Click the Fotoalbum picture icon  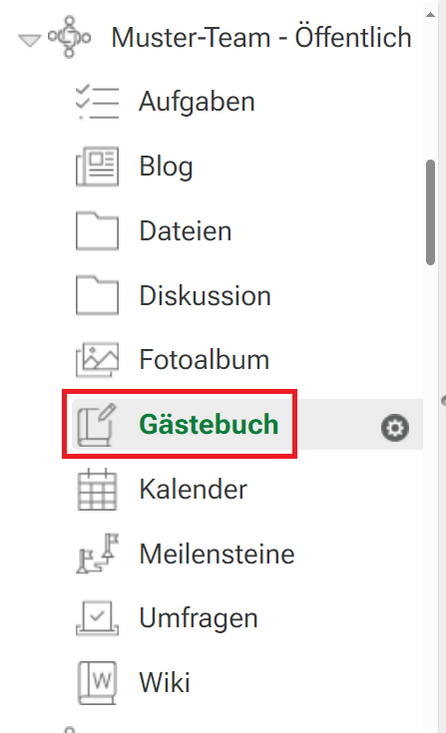[x=97, y=359]
